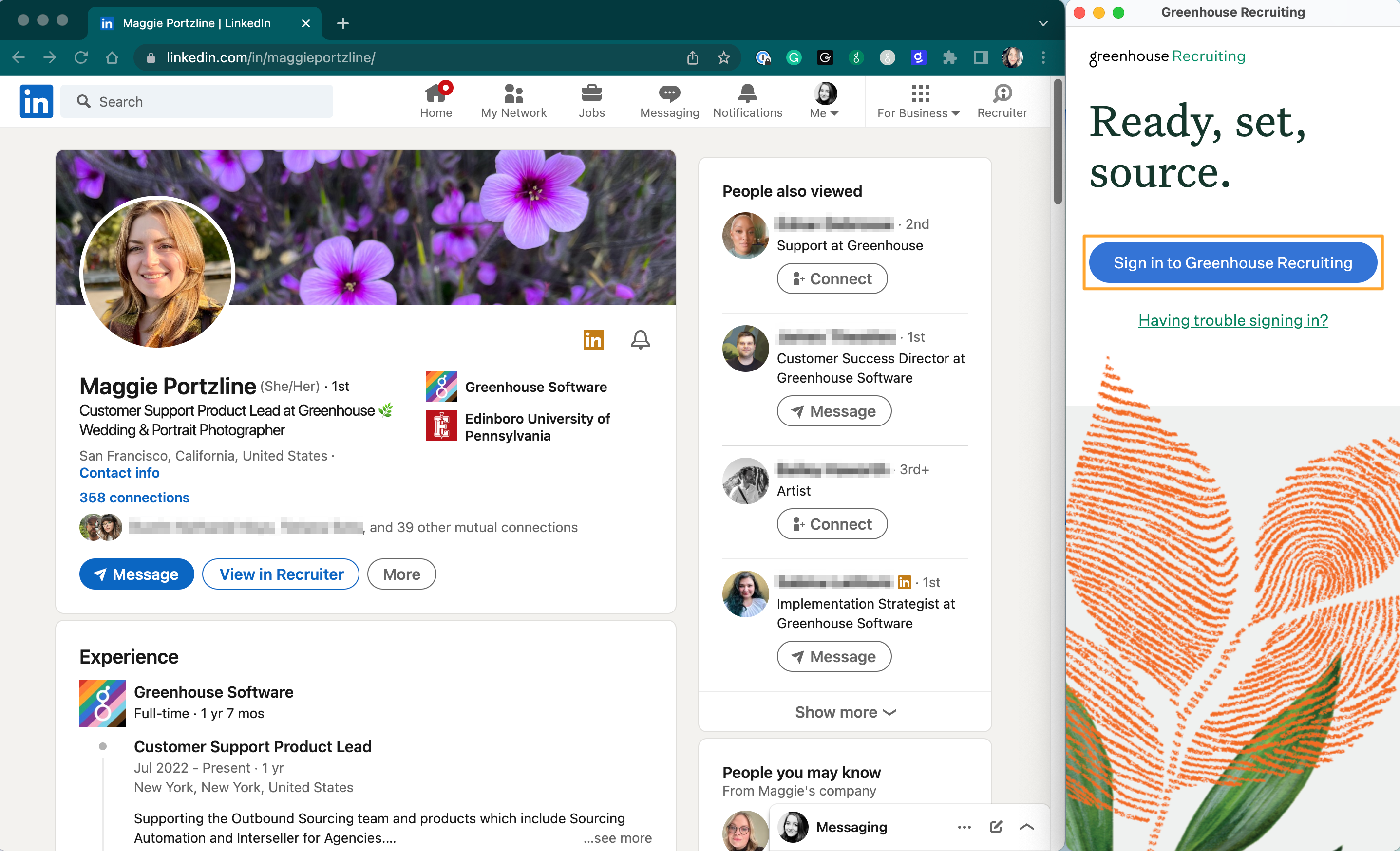Screen dimensions: 1400x851
Task: Click Greenhouse Software company link in header
Action: click(516, 387)
